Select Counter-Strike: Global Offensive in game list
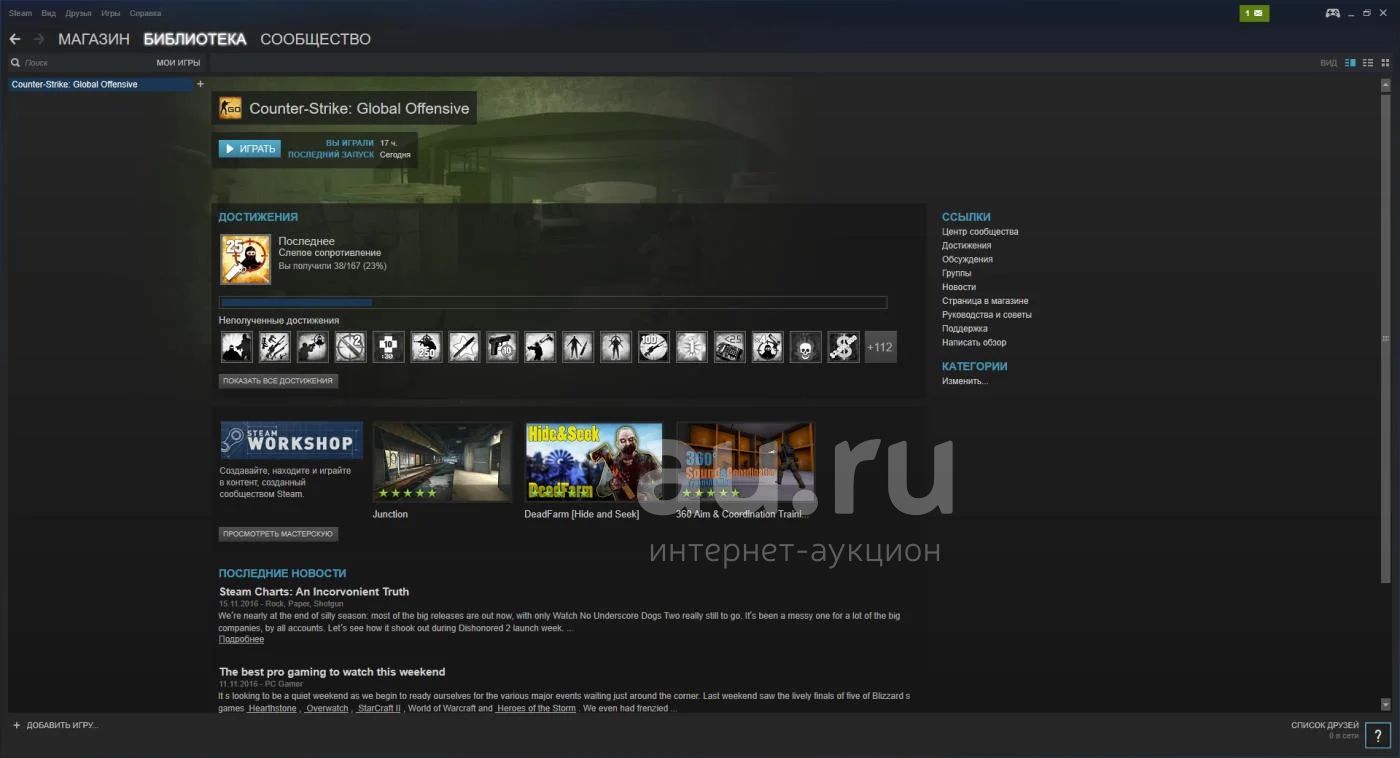 (100, 84)
